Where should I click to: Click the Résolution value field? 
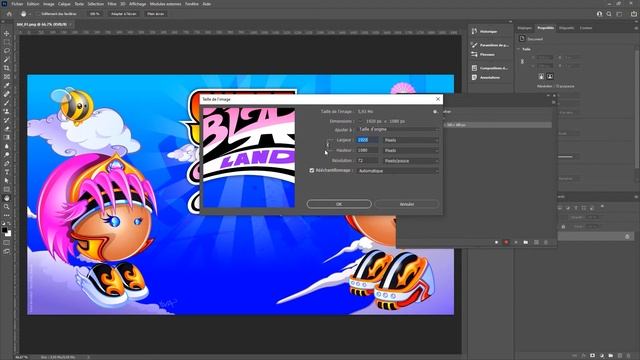367,161
